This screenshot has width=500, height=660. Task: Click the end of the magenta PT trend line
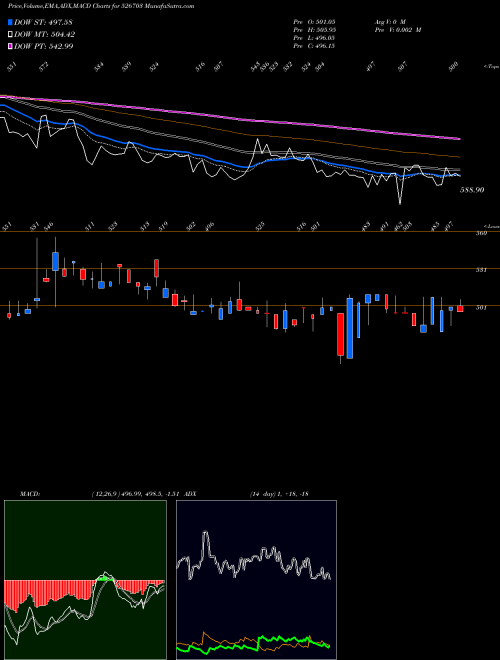click(x=459, y=138)
